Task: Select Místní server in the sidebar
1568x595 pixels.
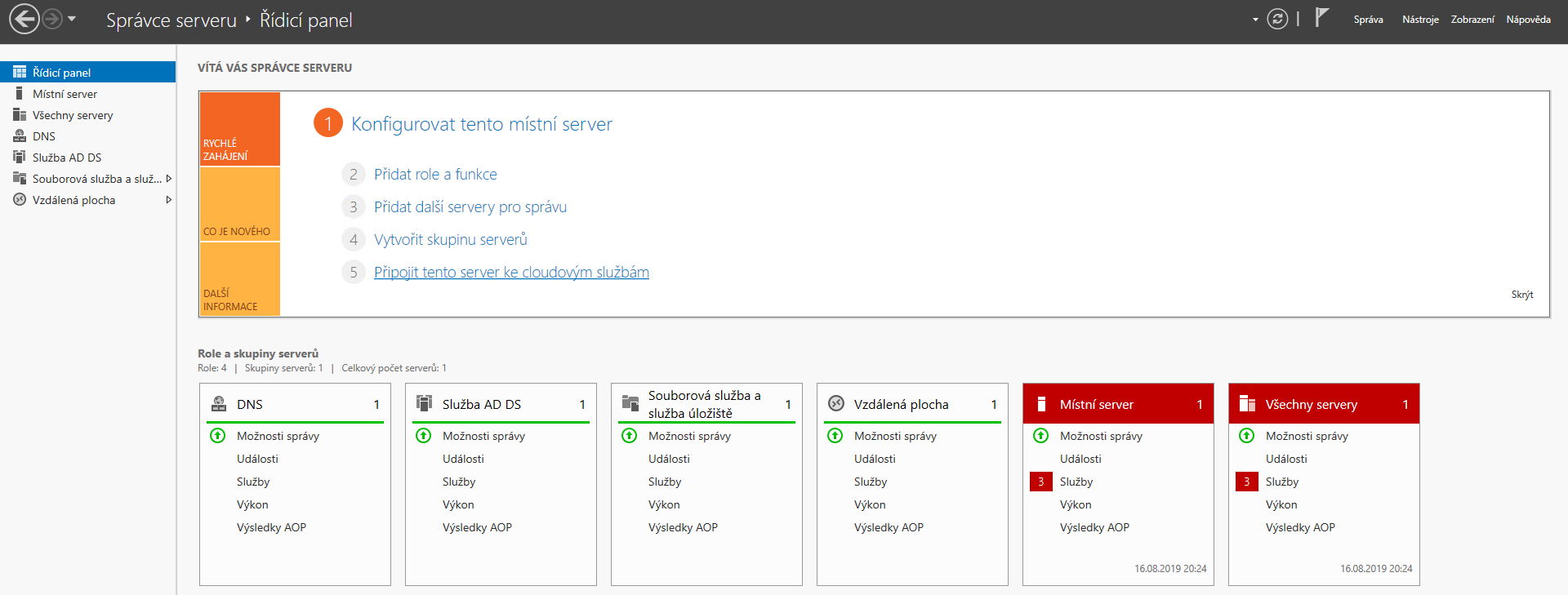Action: 65,94
